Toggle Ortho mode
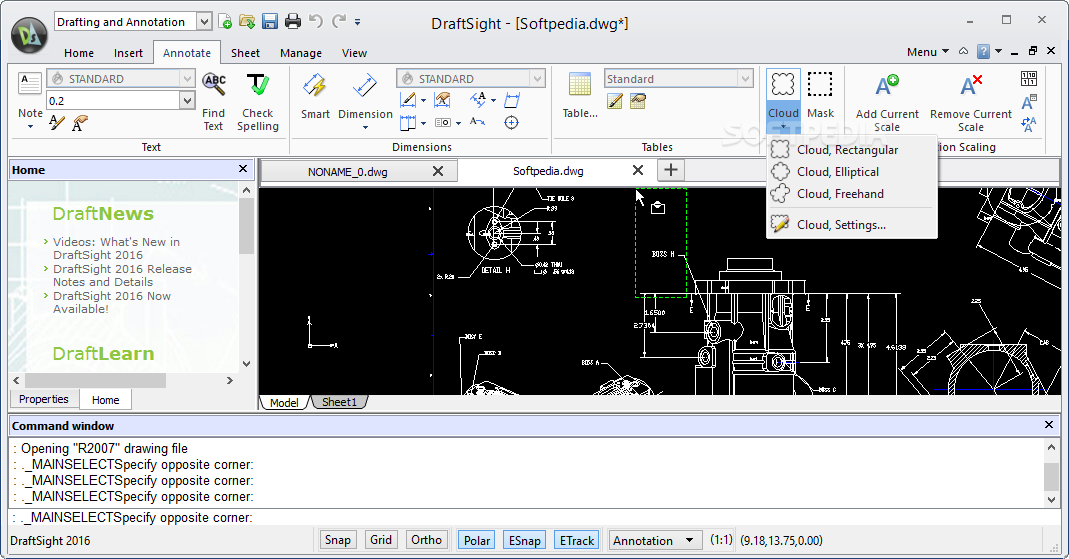This screenshot has width=1069, height=559. tap(426, 540)
